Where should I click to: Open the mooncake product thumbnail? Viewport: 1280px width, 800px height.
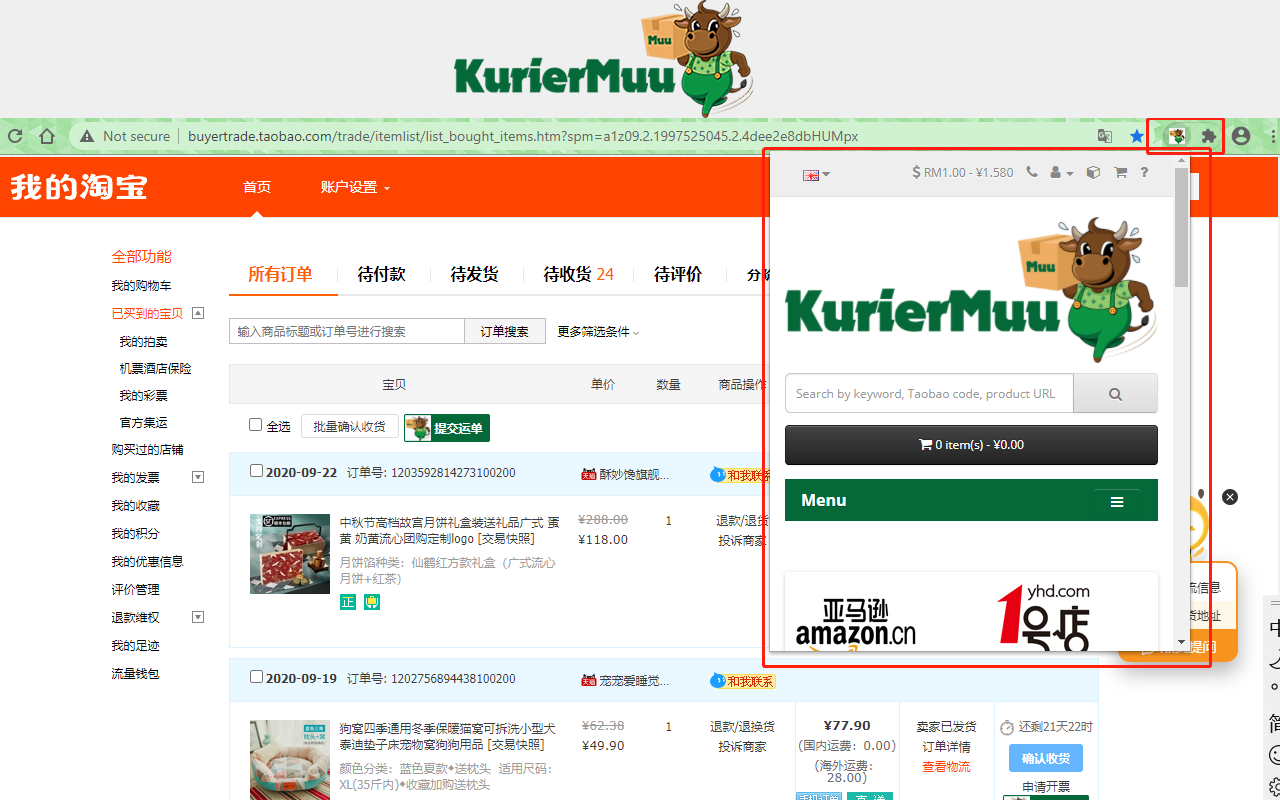[x=290, y=554]
